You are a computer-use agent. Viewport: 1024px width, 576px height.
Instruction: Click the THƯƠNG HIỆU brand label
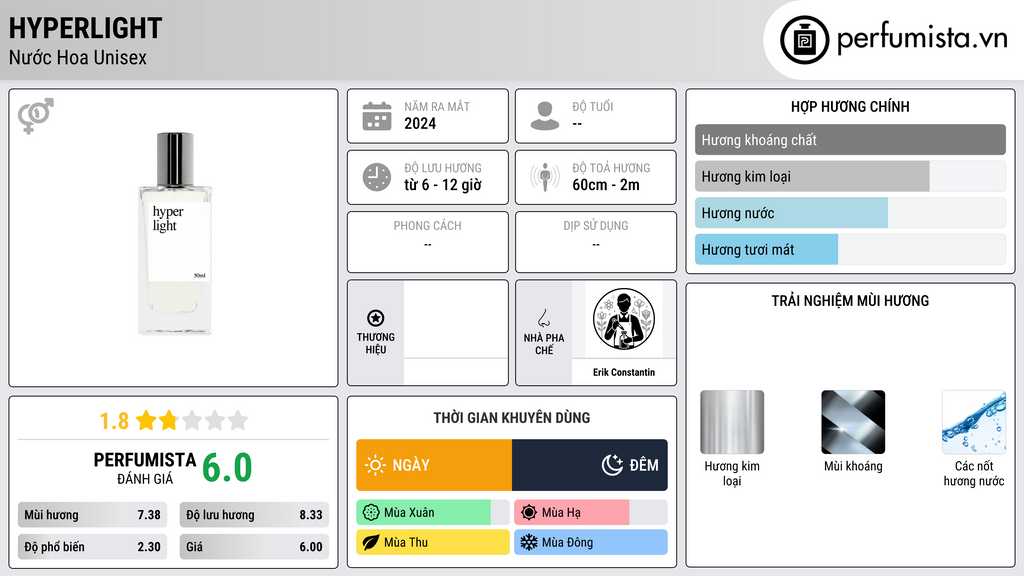click(376, 344)
